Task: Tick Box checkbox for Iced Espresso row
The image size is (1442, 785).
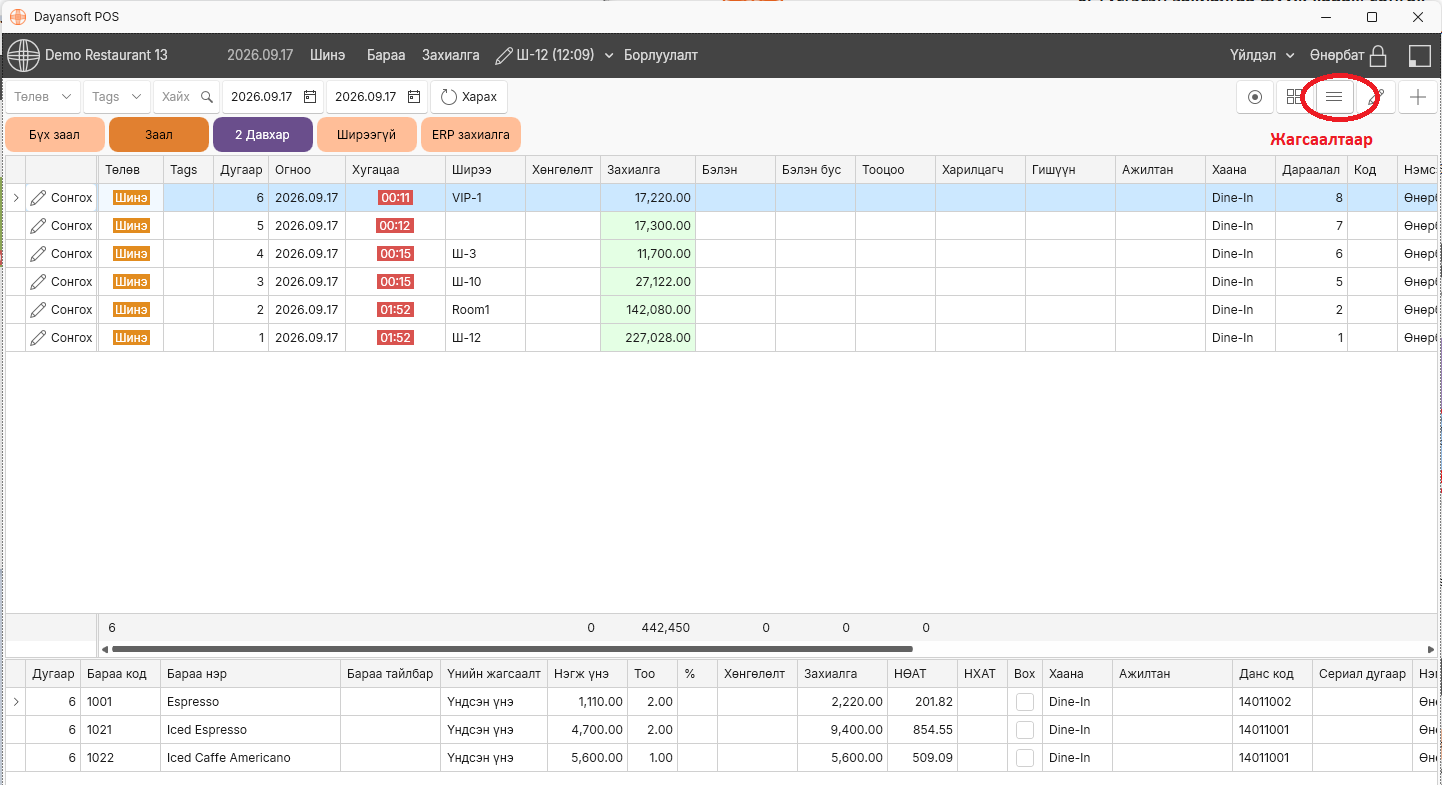Action: (x=1025, y=730)
